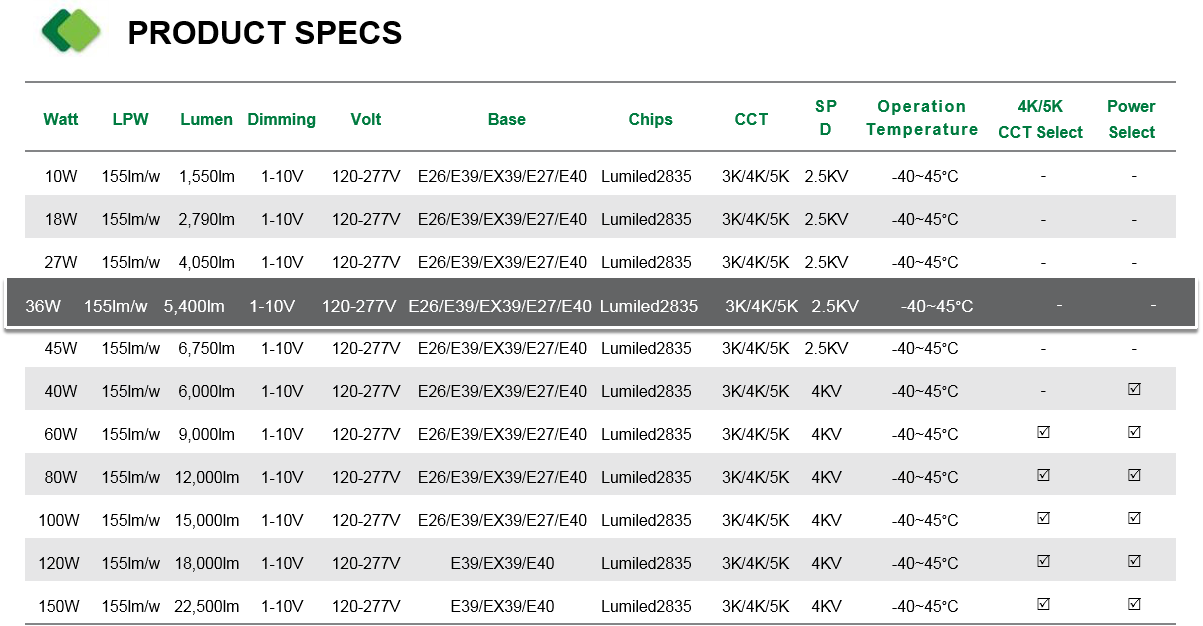Toggle the 100W Power Select checkbox
The image size is (1203, 626).
(1134, 519)
